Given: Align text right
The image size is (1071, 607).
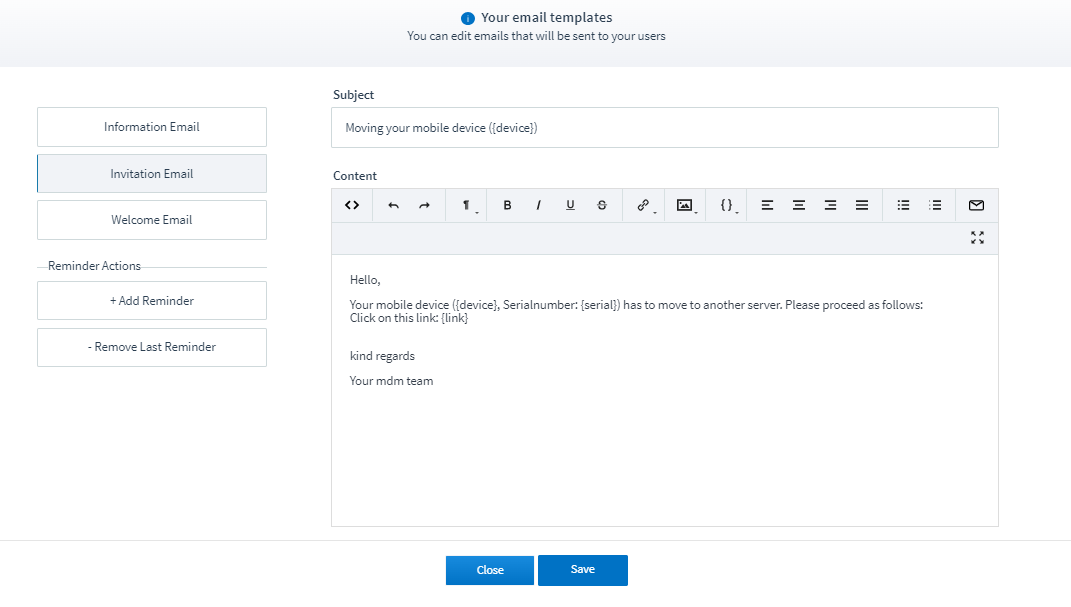Looking at the screenshot, I should (x=830, y=206).
